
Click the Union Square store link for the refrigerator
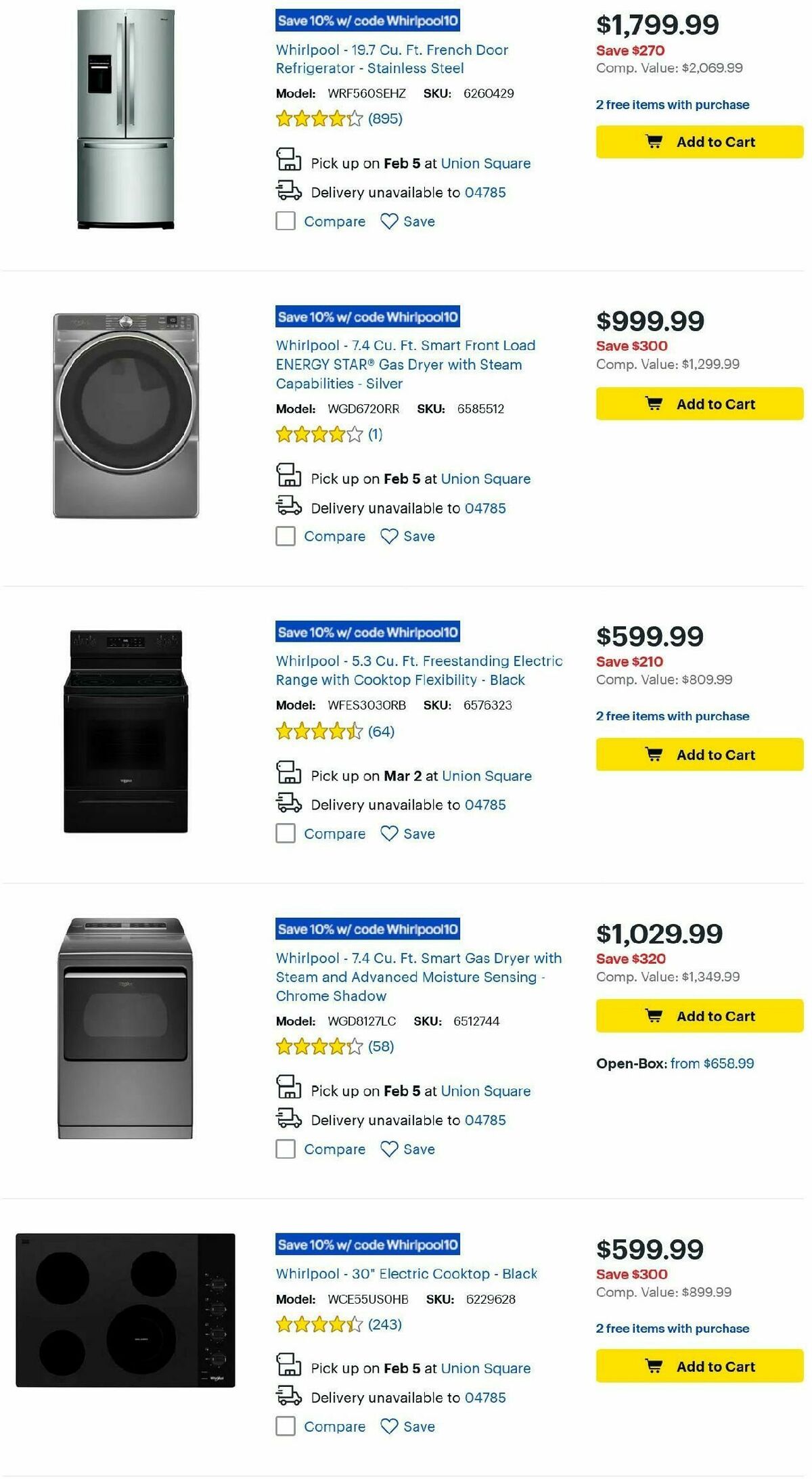coord(485,163)
